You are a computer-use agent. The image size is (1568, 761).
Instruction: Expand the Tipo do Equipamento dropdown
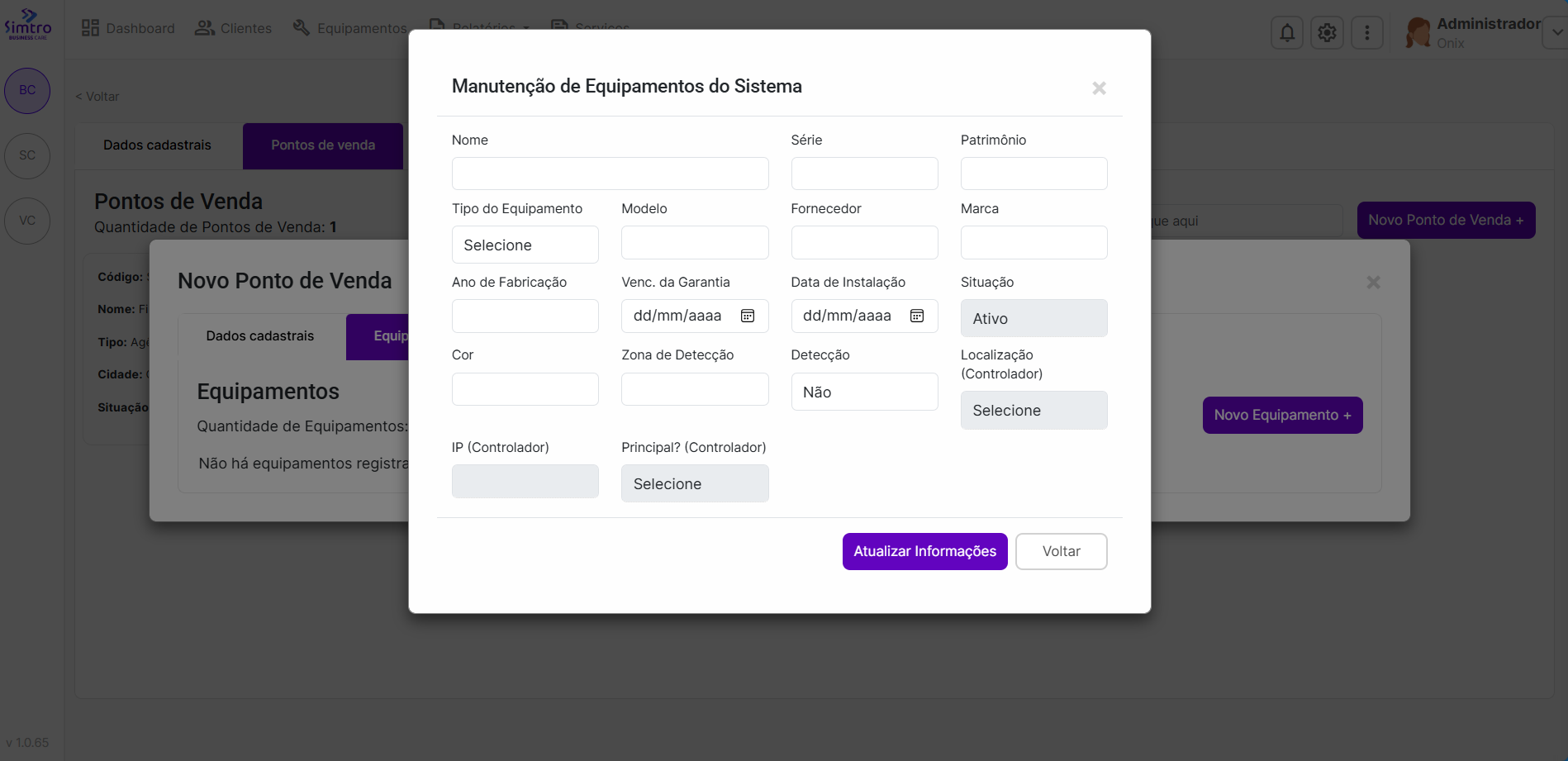click(x=525, y=245)
